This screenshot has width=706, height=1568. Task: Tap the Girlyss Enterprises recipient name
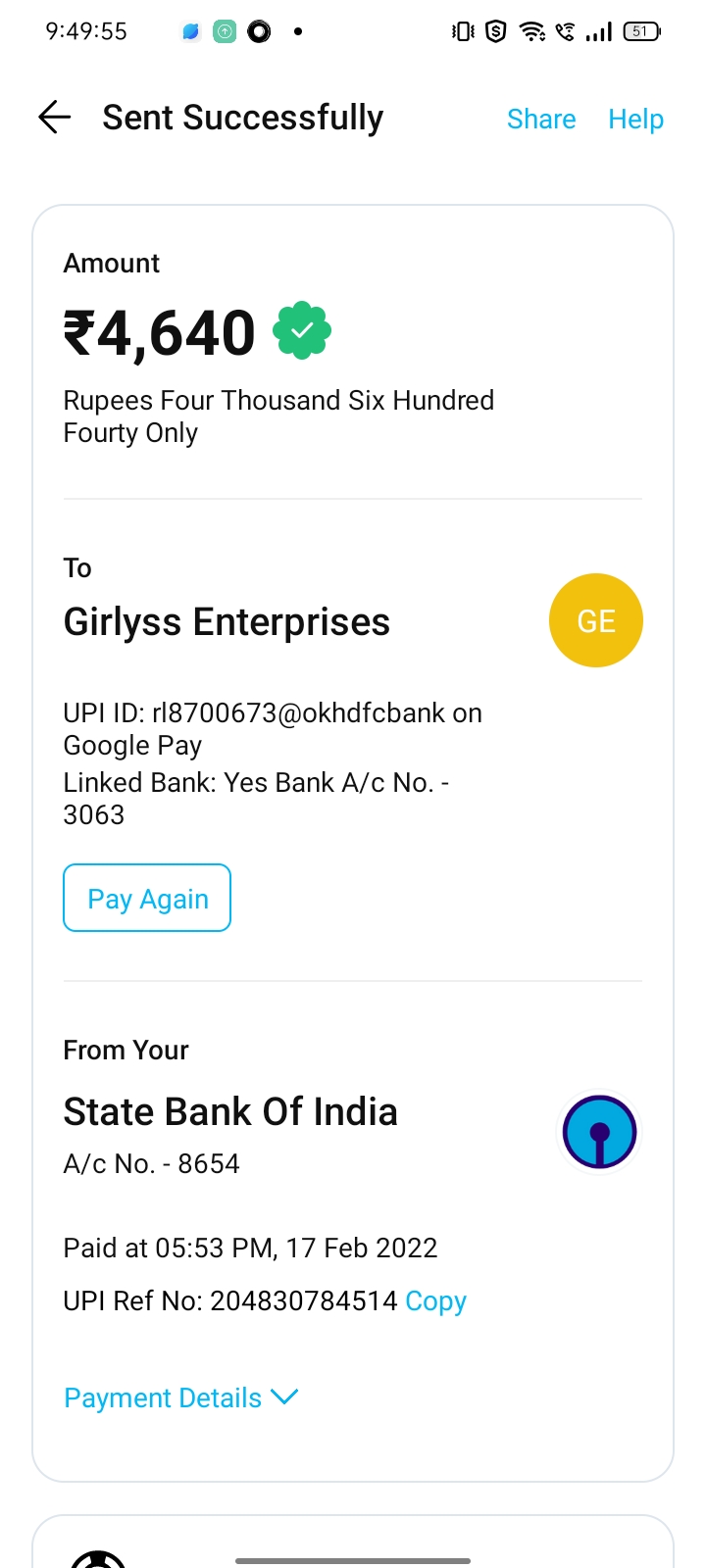coord(227,622)
